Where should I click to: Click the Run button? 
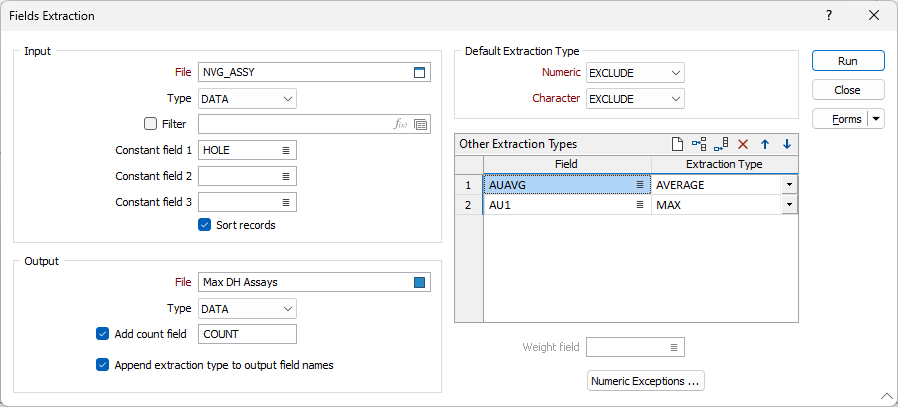848,61
